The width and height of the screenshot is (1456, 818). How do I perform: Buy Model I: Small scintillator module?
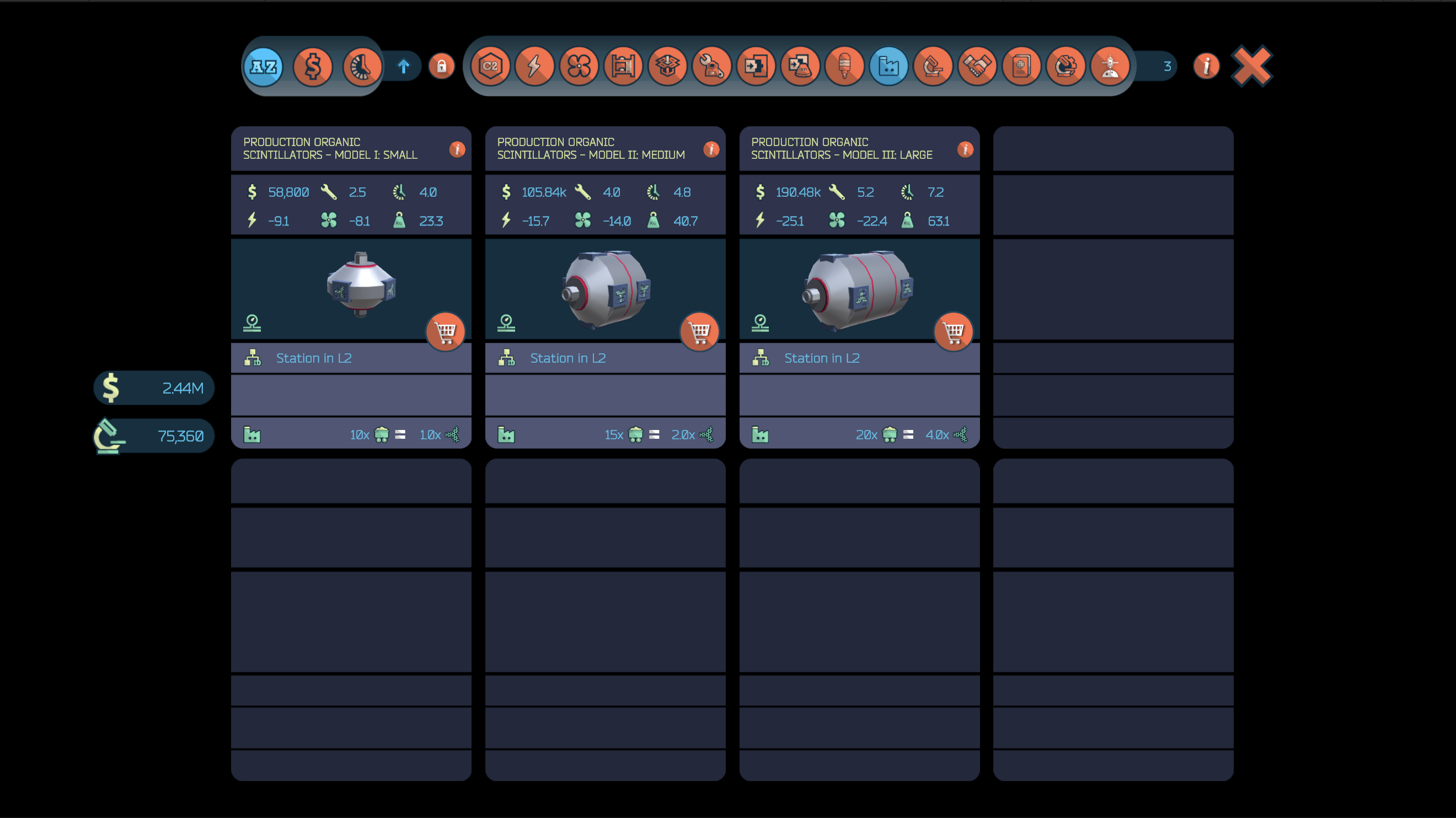[446, 332]
